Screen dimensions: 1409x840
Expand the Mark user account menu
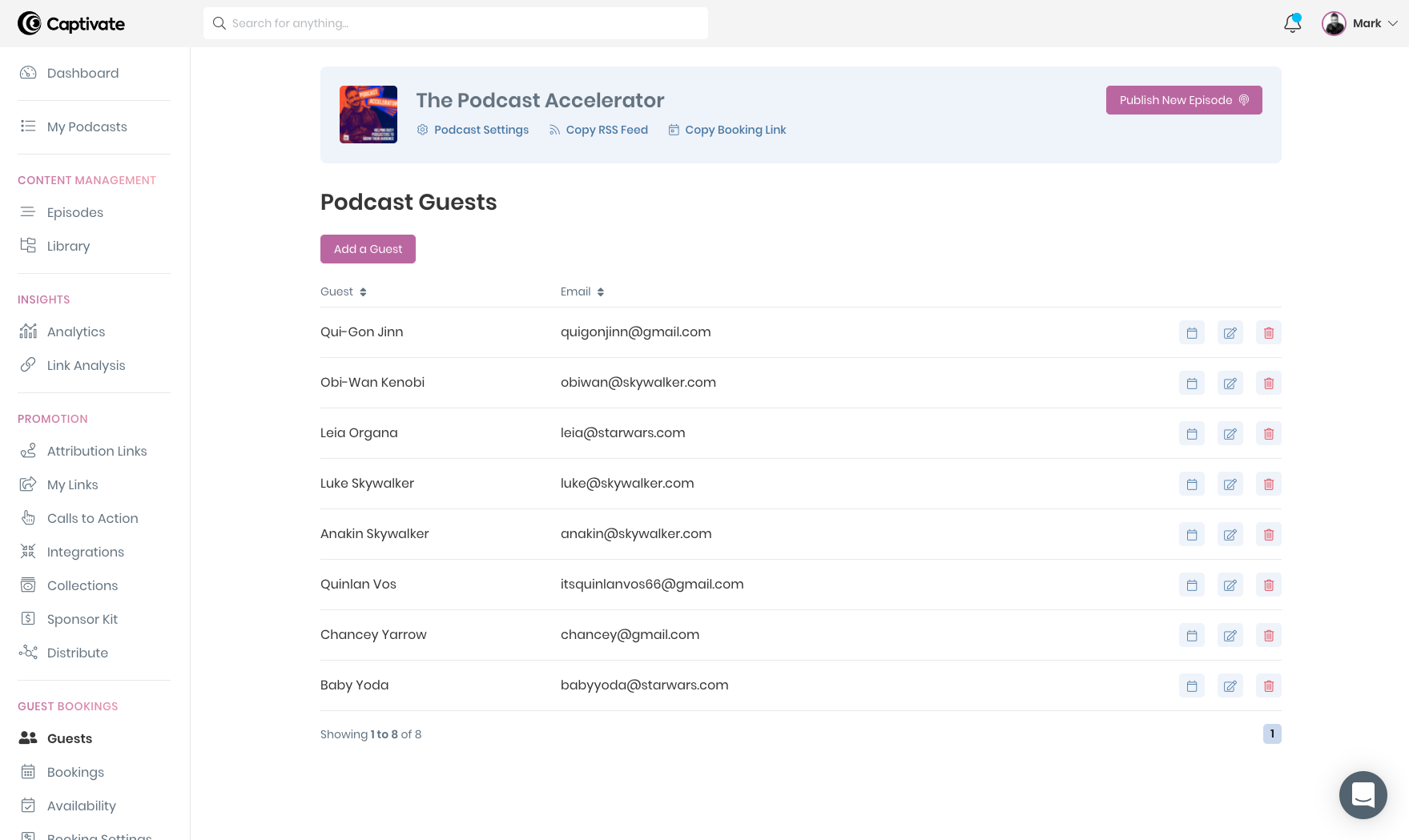pyautogui.click(x=1359, y=24)
